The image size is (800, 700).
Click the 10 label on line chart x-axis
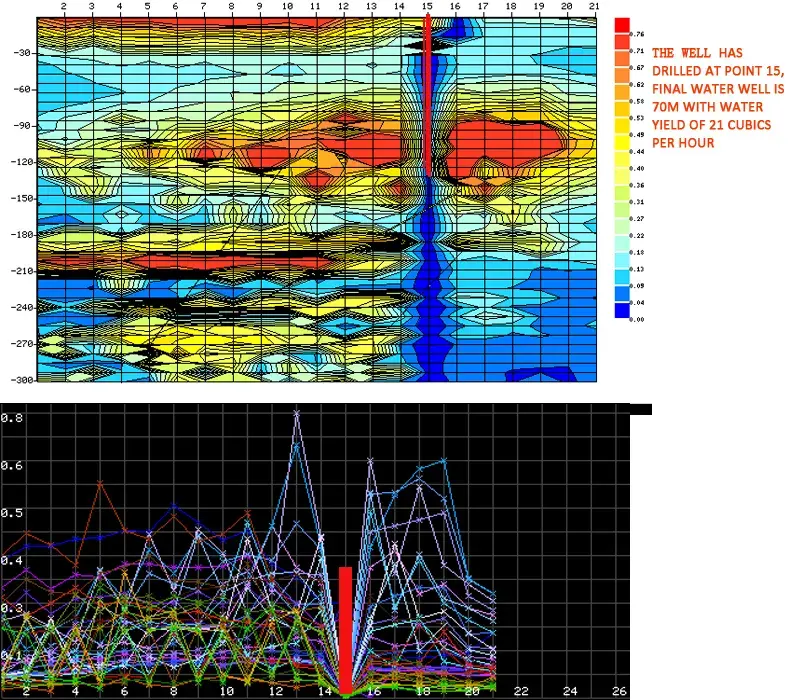pyautogui.click(x=227, y=691)
